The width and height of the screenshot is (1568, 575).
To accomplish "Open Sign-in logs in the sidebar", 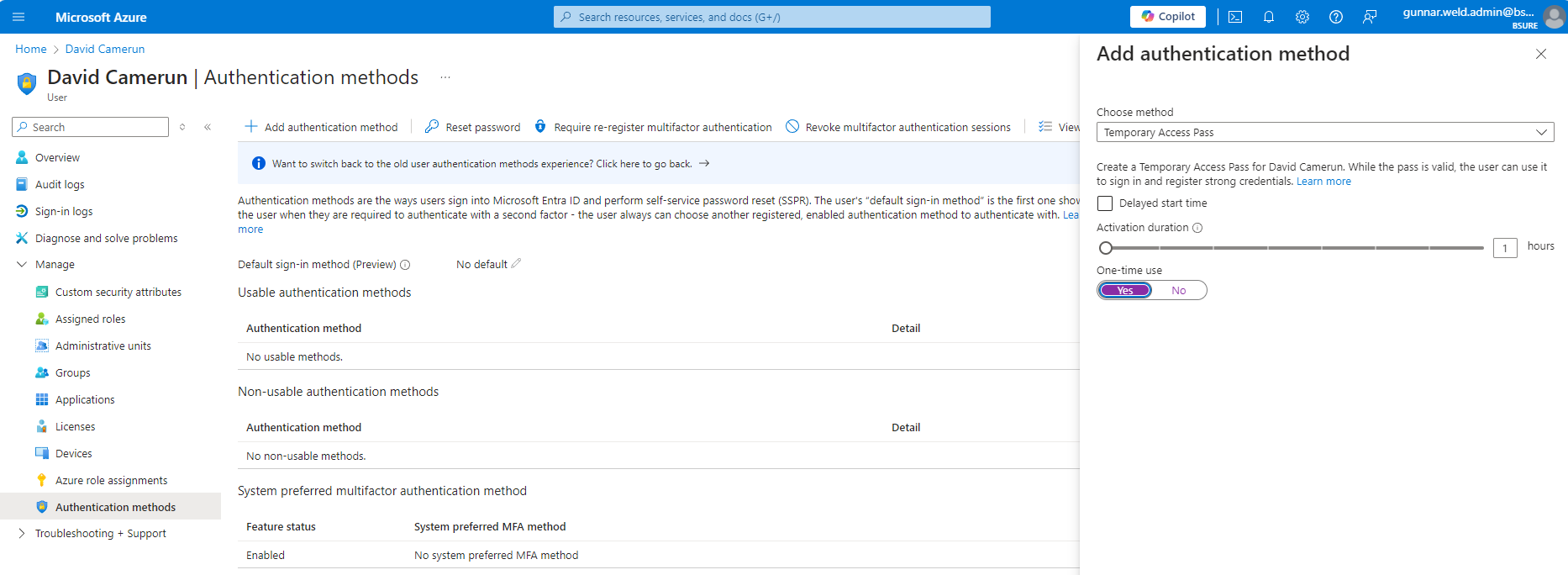I will tap(64, 211).
